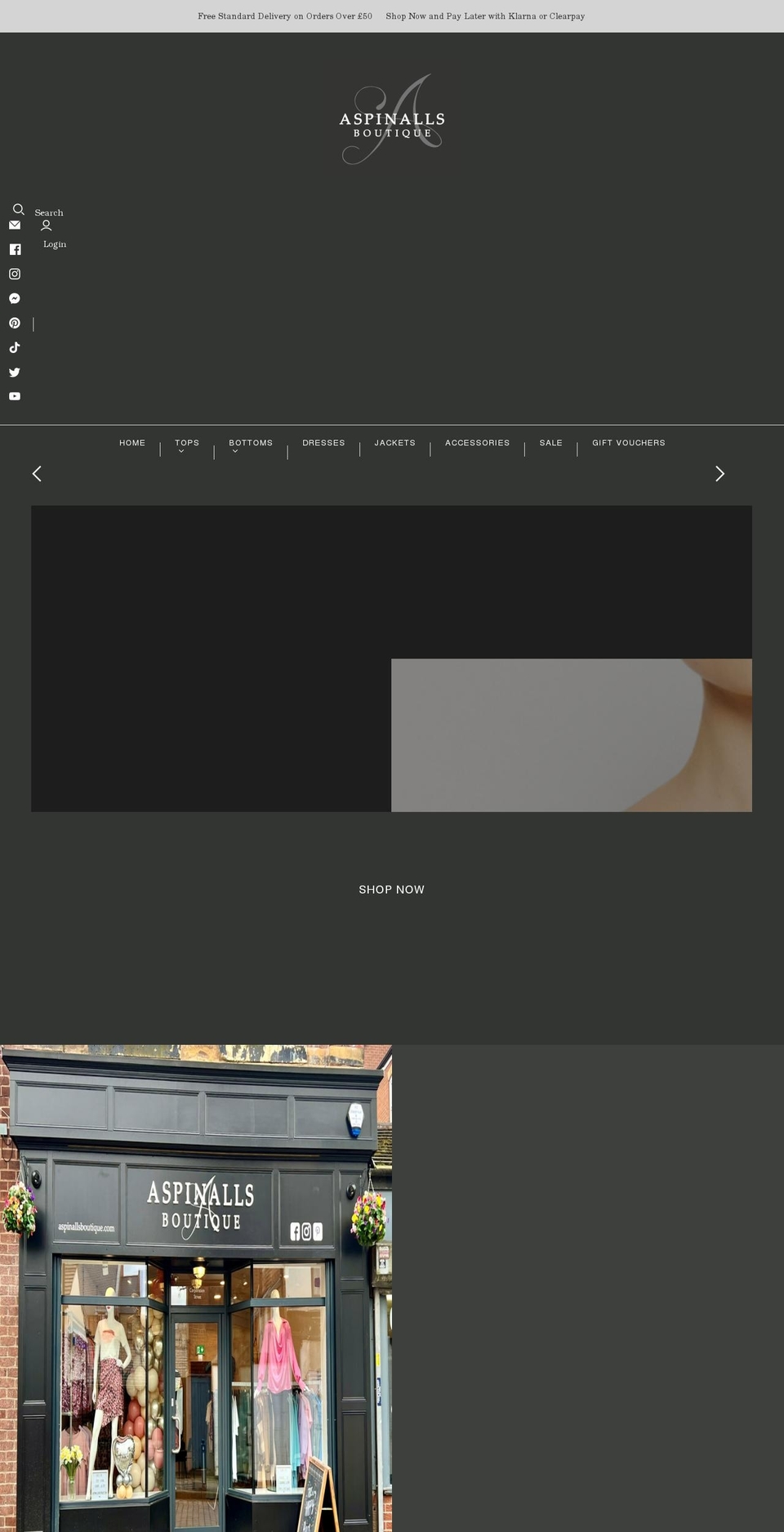Click the Aspinalls storefront photo
Image resolution: width=784 pixels, height=1532 pixels.
coord(196,1289)
